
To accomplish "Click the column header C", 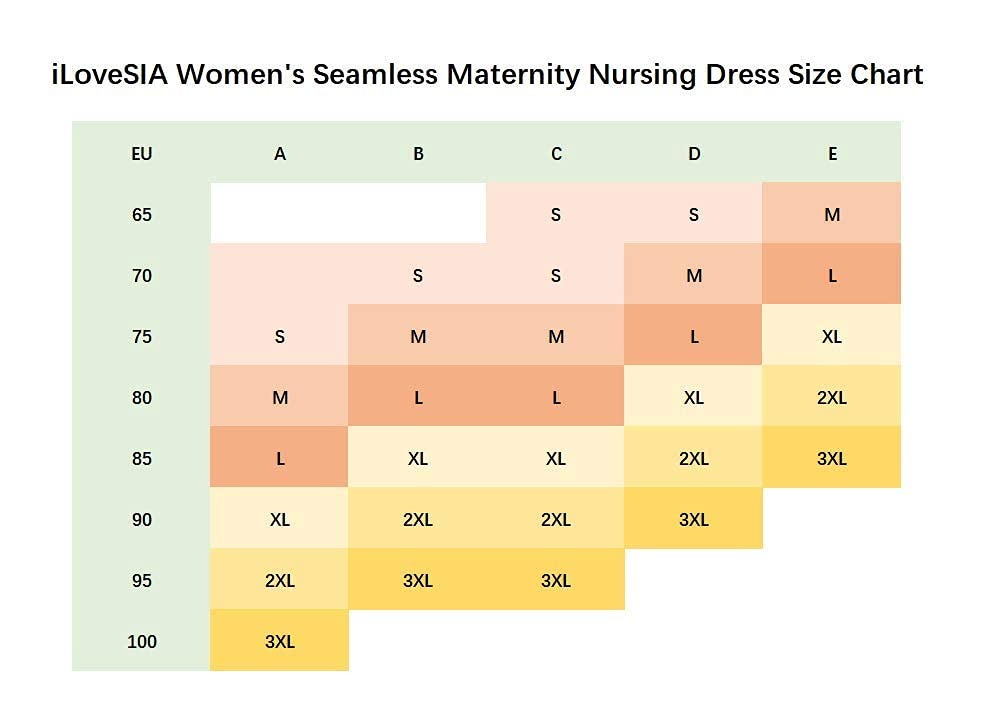I will 556,154.
